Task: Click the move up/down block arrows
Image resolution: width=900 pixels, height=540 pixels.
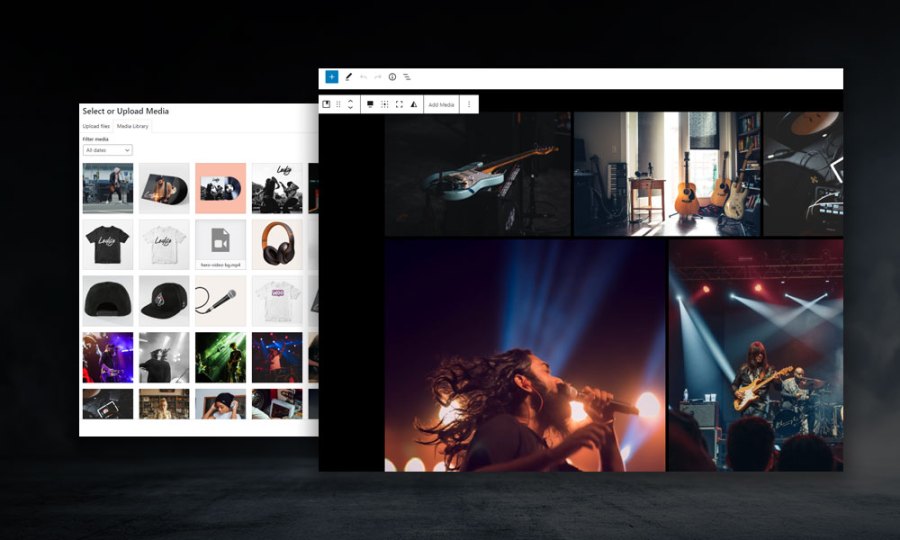Action: (350, 104)
